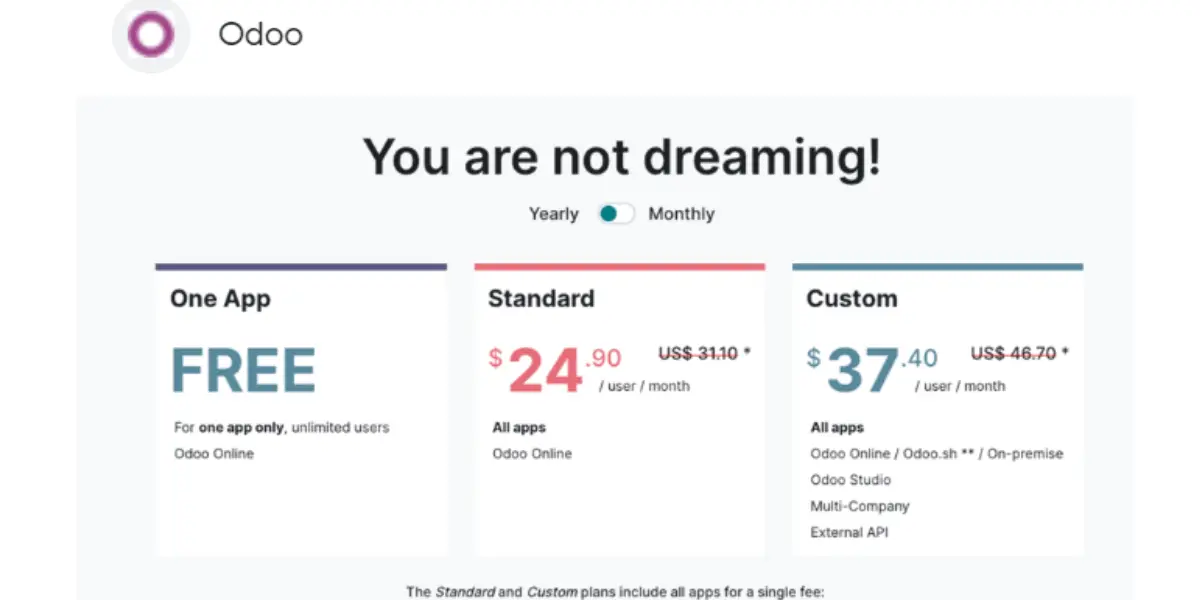Click "External API" feature in Custom plan
The image size is (1200, 600).
pyautogui.click(x=849, y=532)
